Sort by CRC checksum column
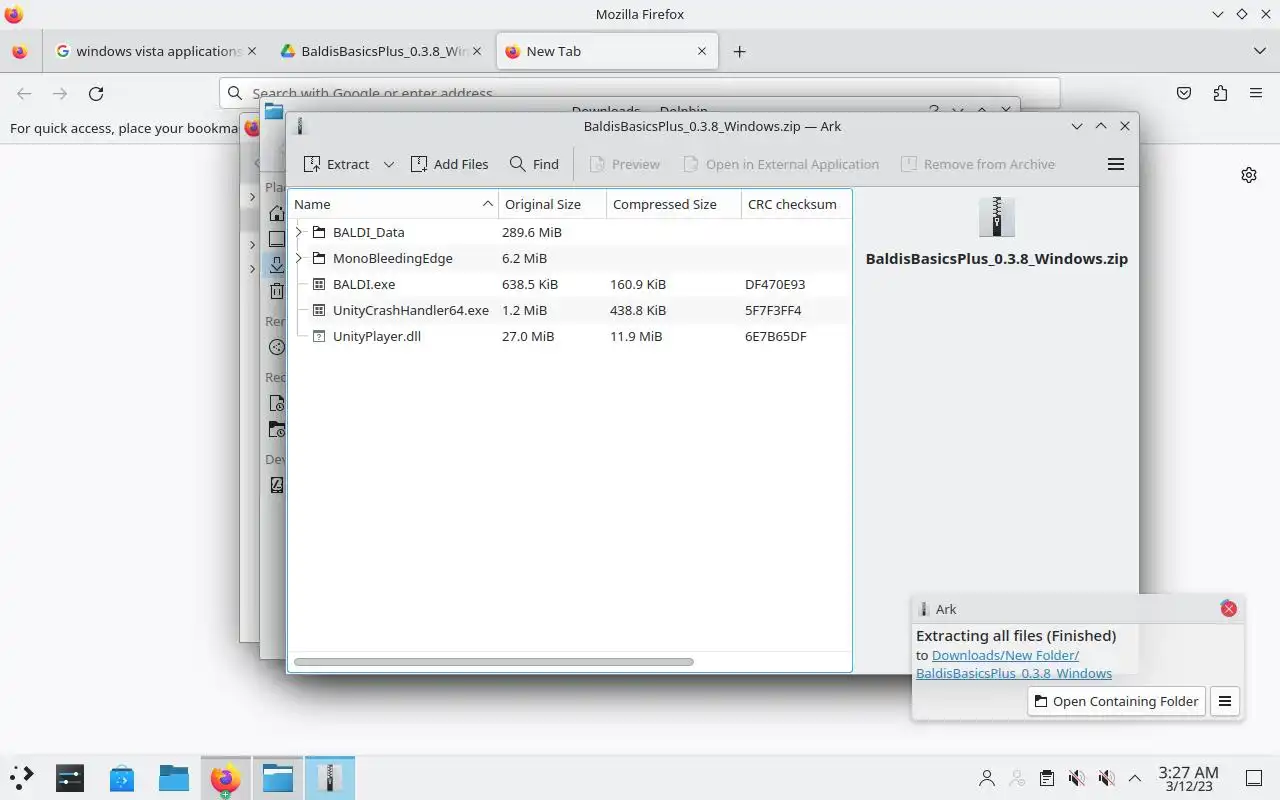 coord(795,204)
